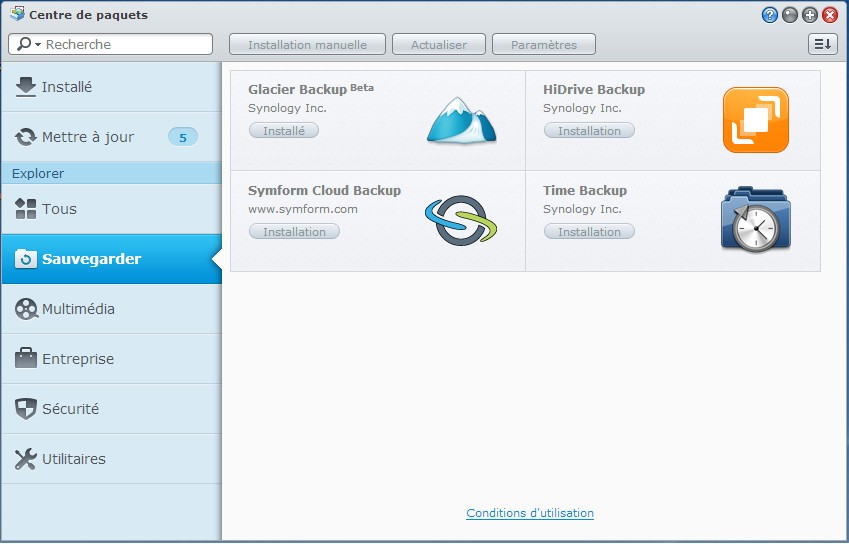Open the sort order options button
The height and width of the screenshot is (544, 849).
822,45
